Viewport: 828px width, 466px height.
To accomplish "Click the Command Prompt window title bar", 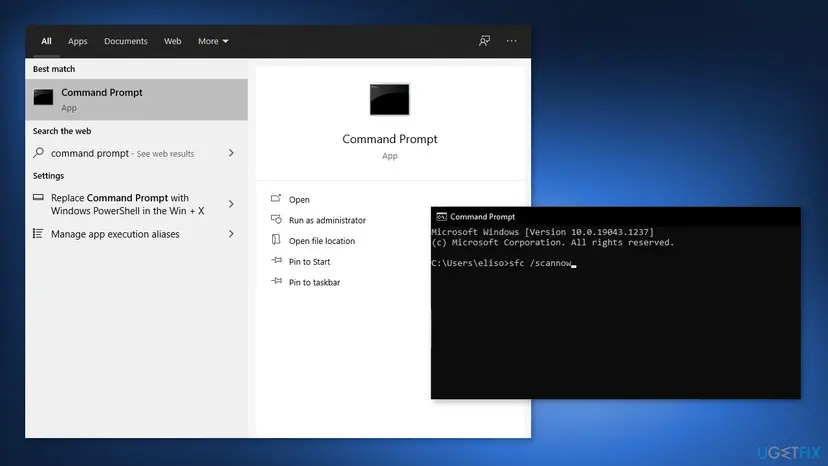I will click(616, 217).
